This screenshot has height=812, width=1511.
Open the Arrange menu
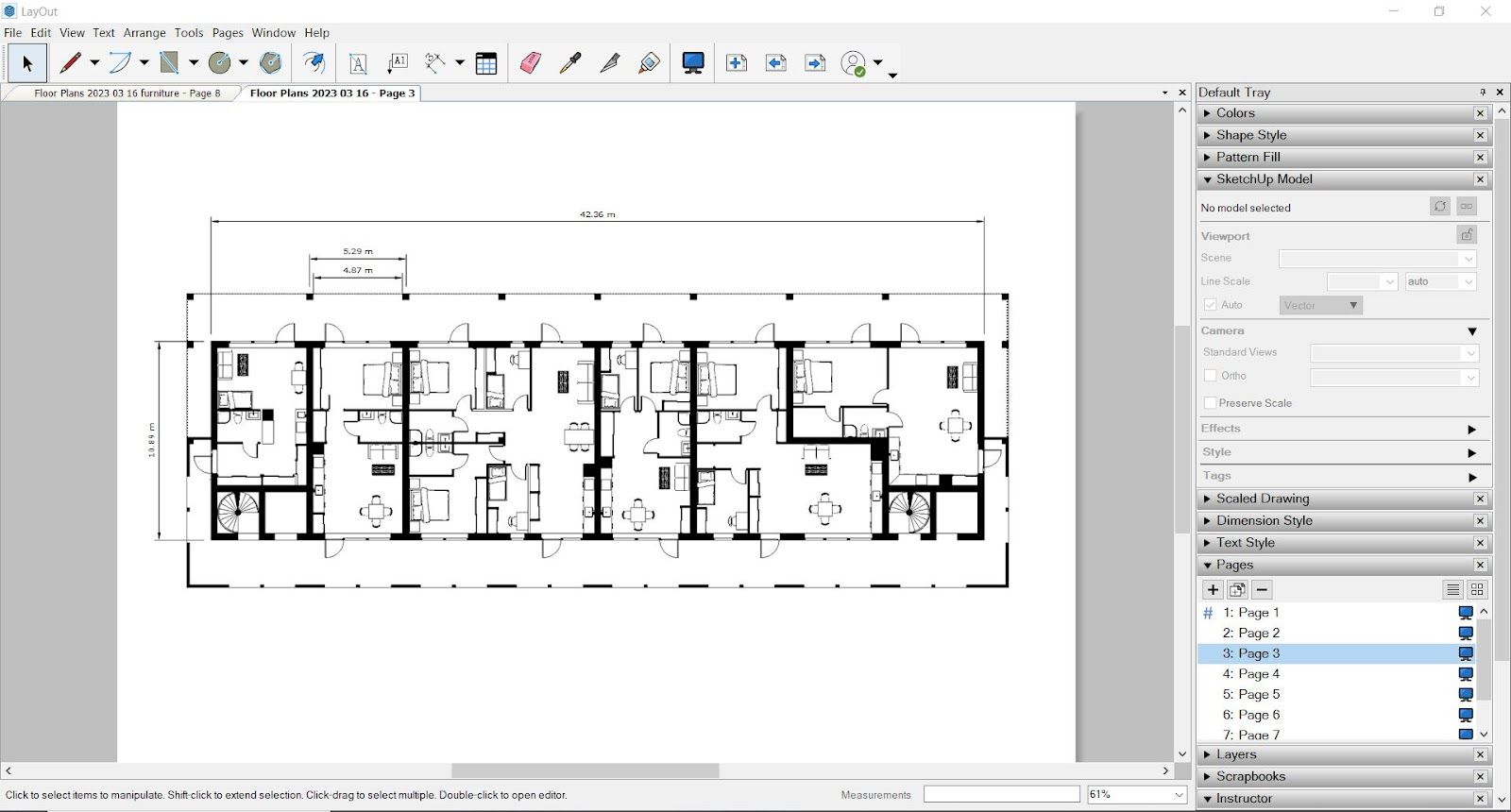(144, 32)
